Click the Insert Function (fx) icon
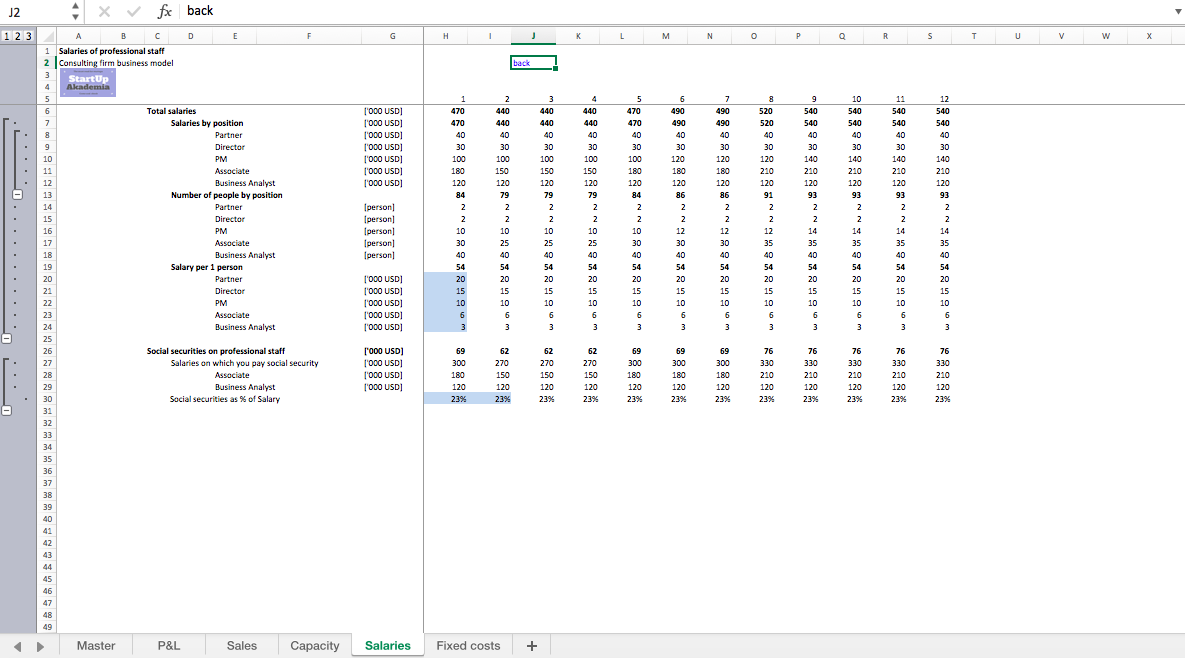Image resolution: width=1185 pixels, height=658 pixels. pyautogui.click(x=166, y=10)
